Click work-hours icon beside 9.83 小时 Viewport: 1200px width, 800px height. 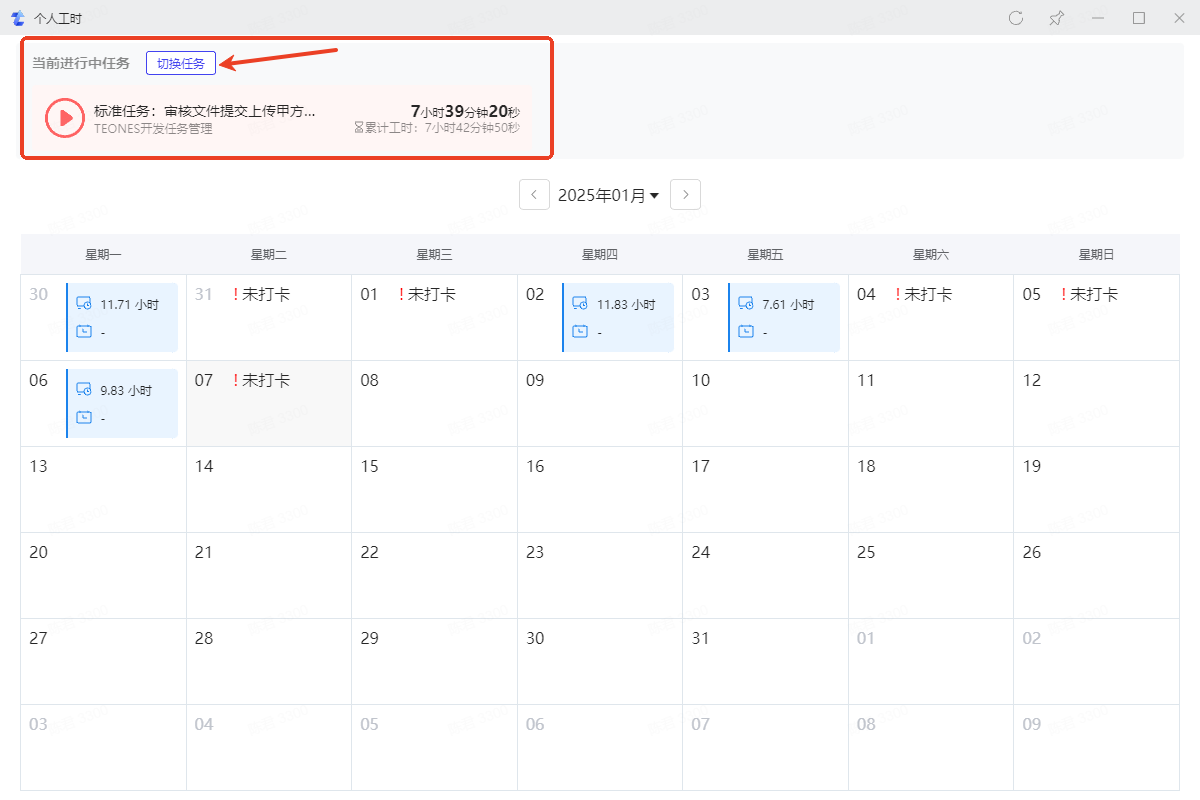tap(84, 390)
